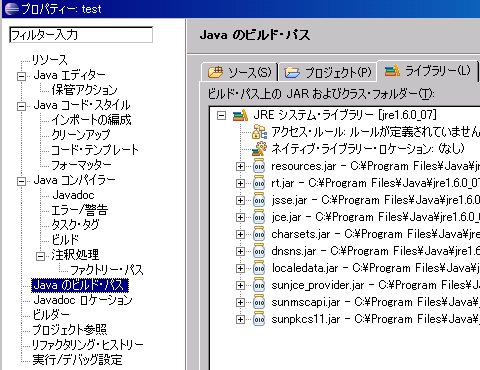Click the jar icon beside localedata.jar

259,268
